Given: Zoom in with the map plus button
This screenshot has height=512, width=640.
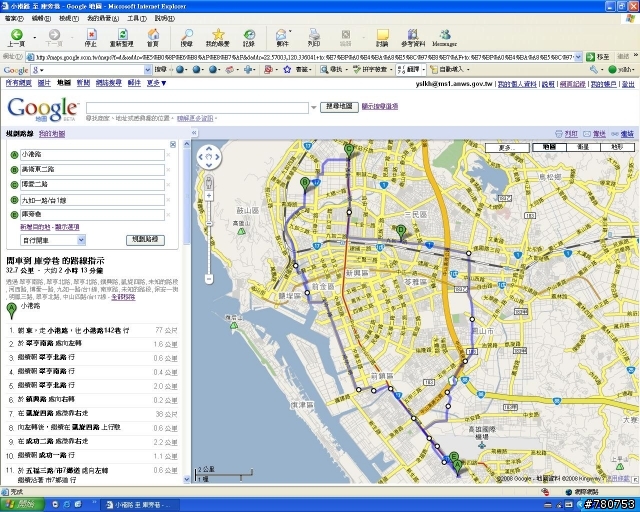Looking at the screenshot, I should [x=209, y=196].
